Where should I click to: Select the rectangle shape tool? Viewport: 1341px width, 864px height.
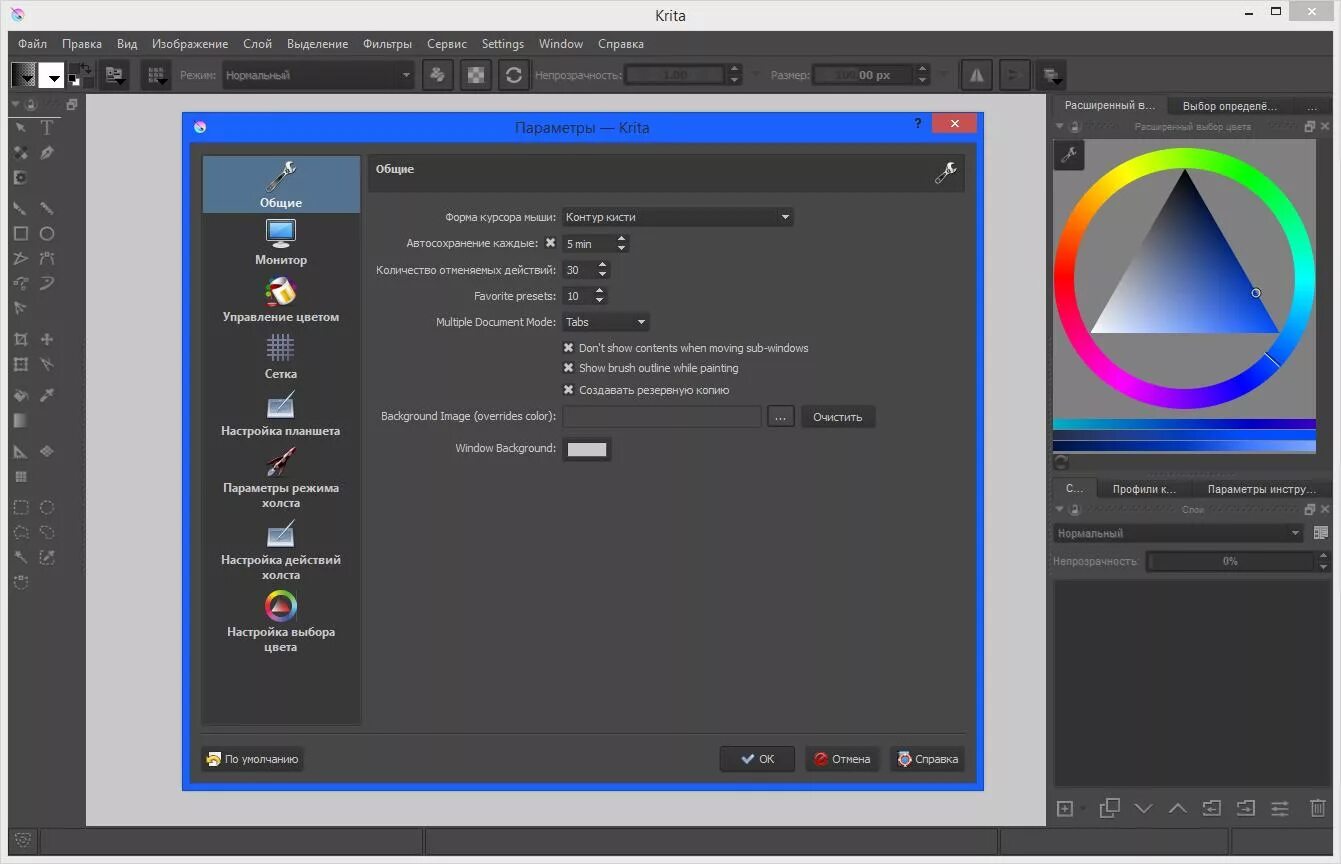(20, 233)
